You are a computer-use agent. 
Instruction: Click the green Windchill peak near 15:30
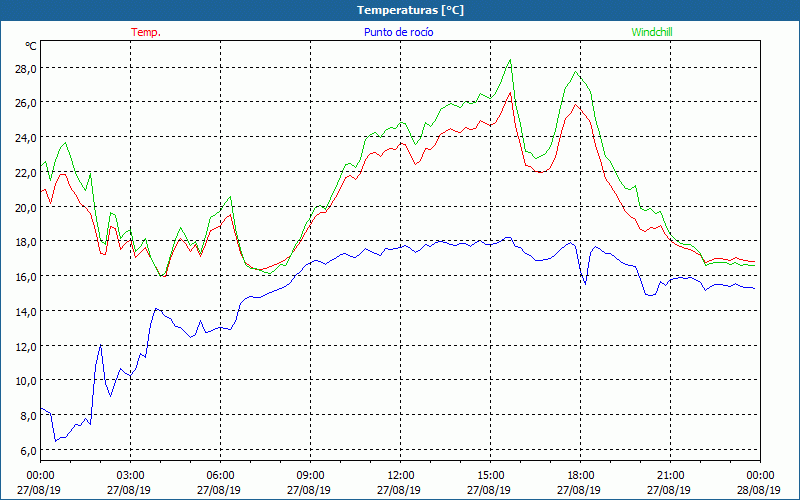tap(510, 60)
